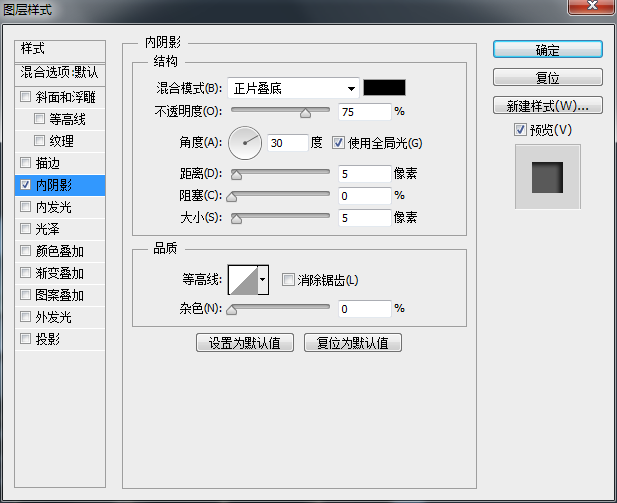Open the 等高线 contour picker arrow
Viewport: 617px width, 503px height.
pos(263,280)
